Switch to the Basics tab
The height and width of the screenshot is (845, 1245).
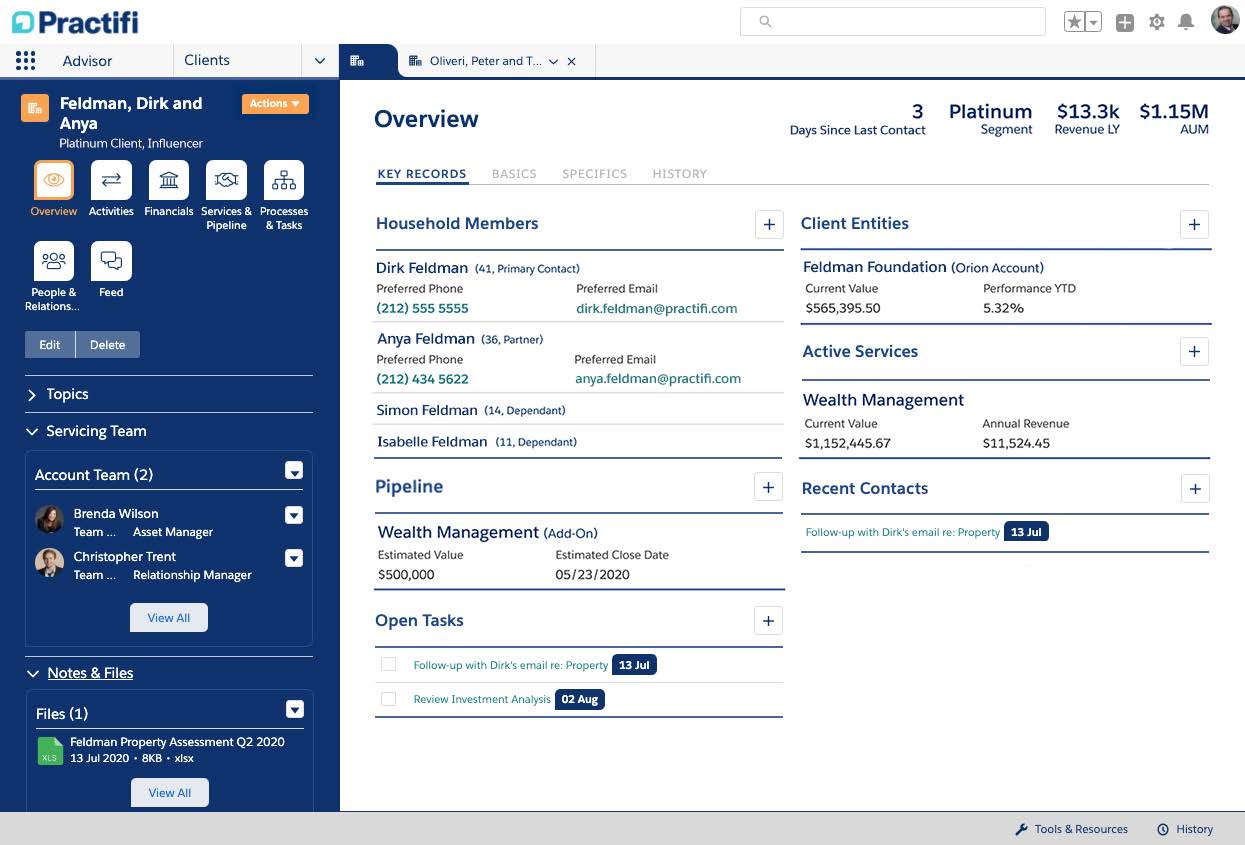click(514, 174)
